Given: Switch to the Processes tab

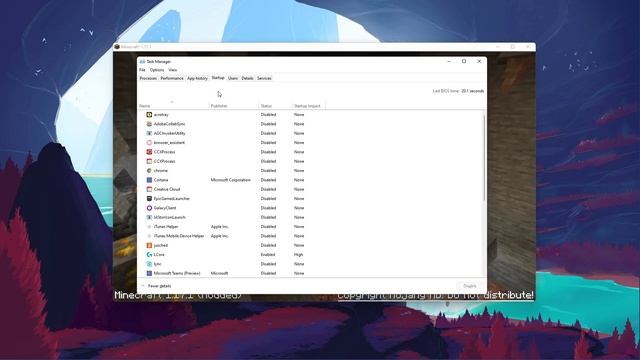Looking at the screenshot, I should [x=148, y=78].
